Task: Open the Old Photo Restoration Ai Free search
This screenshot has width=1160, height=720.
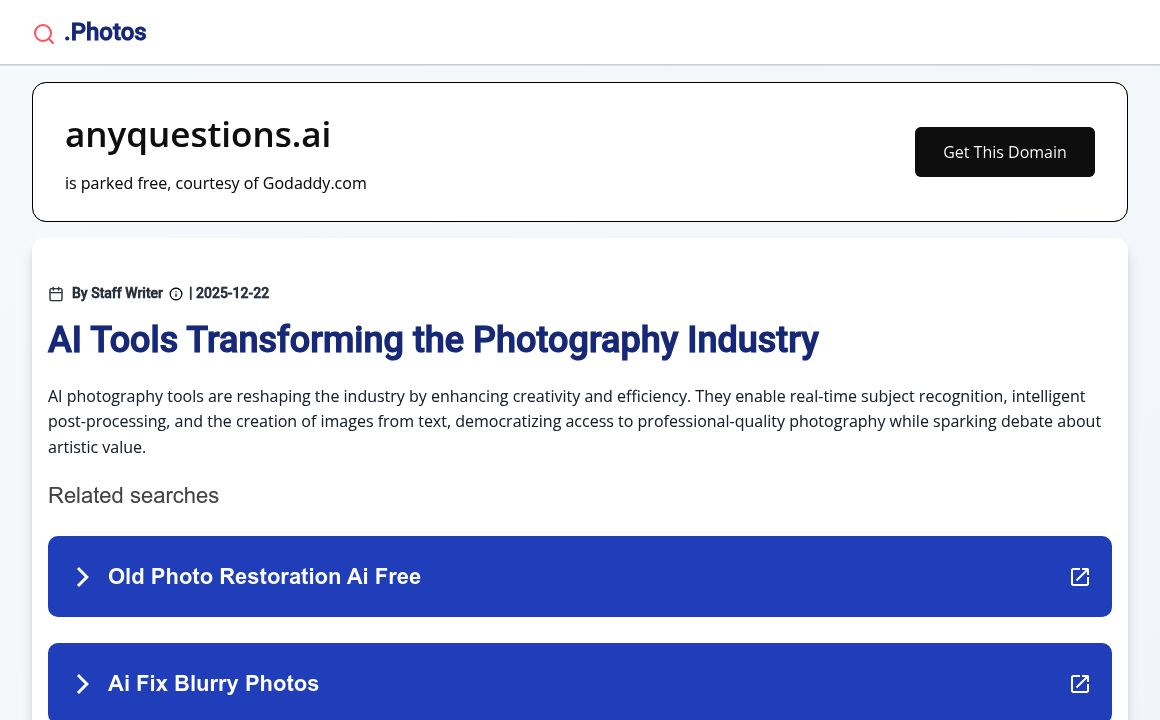Action: point(264,577)
